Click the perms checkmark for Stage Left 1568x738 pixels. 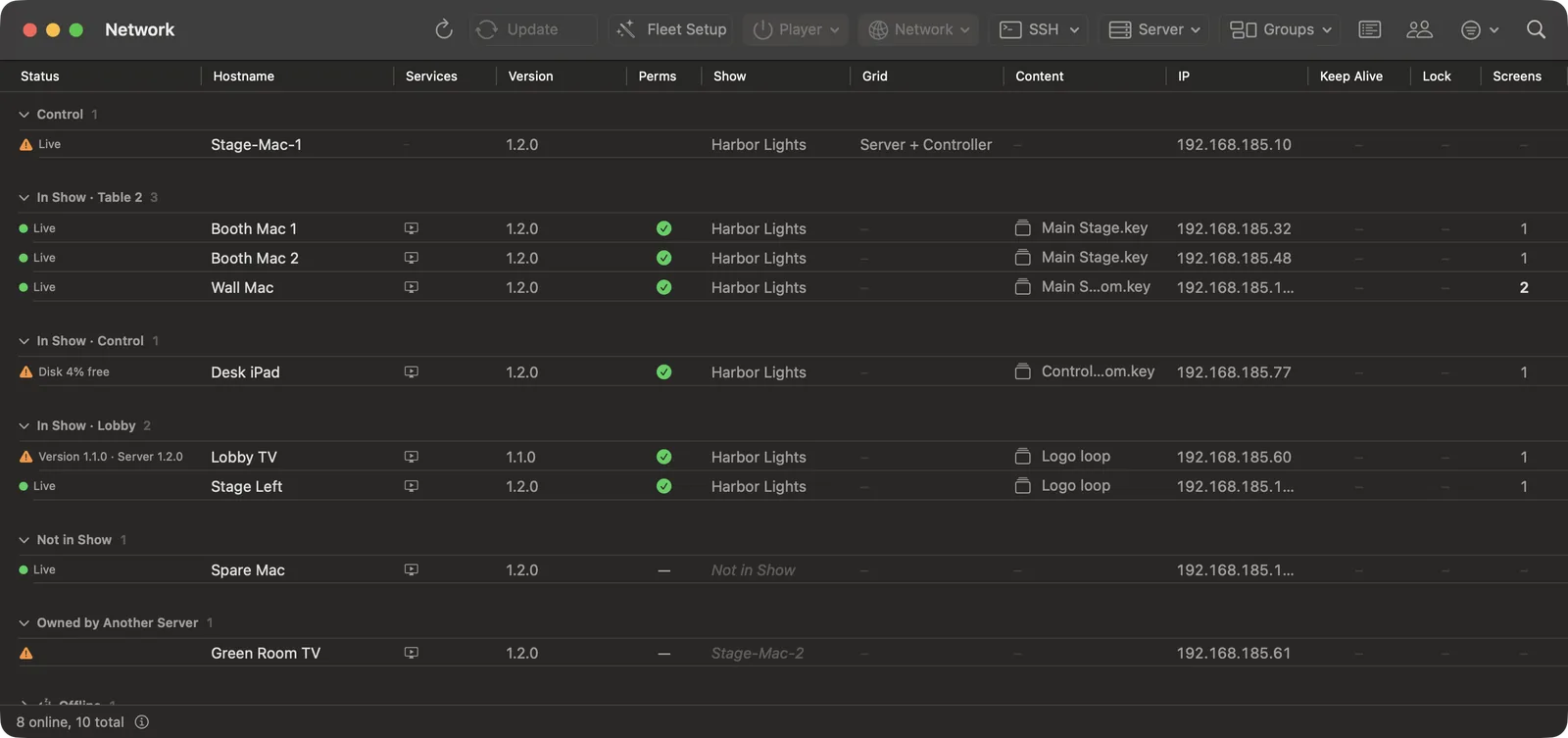point(664,486)
